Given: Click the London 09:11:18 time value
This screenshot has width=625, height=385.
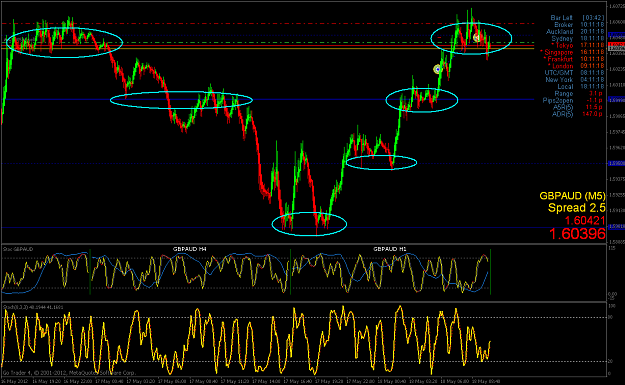Looking at the screenshot, I should pos(592,66).
